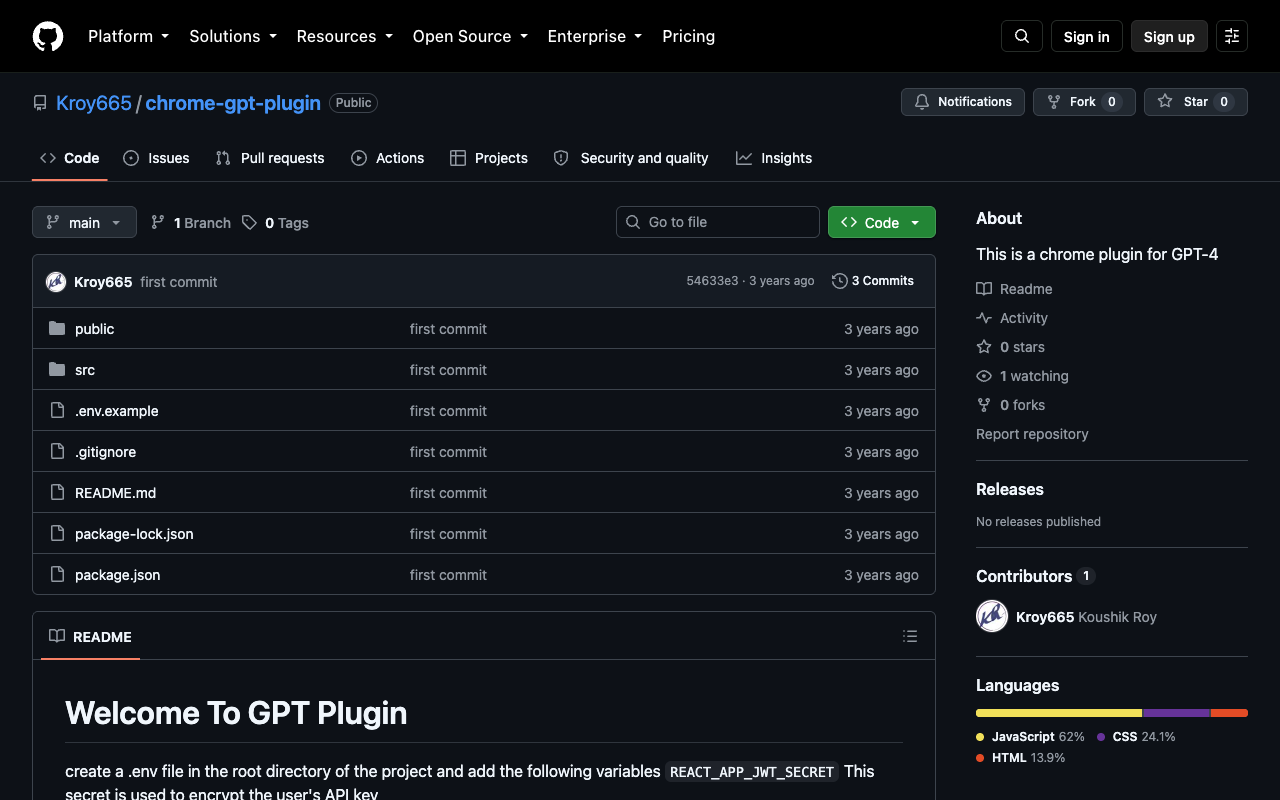Expand the Open Source menu
Image resolution: width=1280 pixels, height=800 pixels.
pyautogui.click(x=470, y=36)
